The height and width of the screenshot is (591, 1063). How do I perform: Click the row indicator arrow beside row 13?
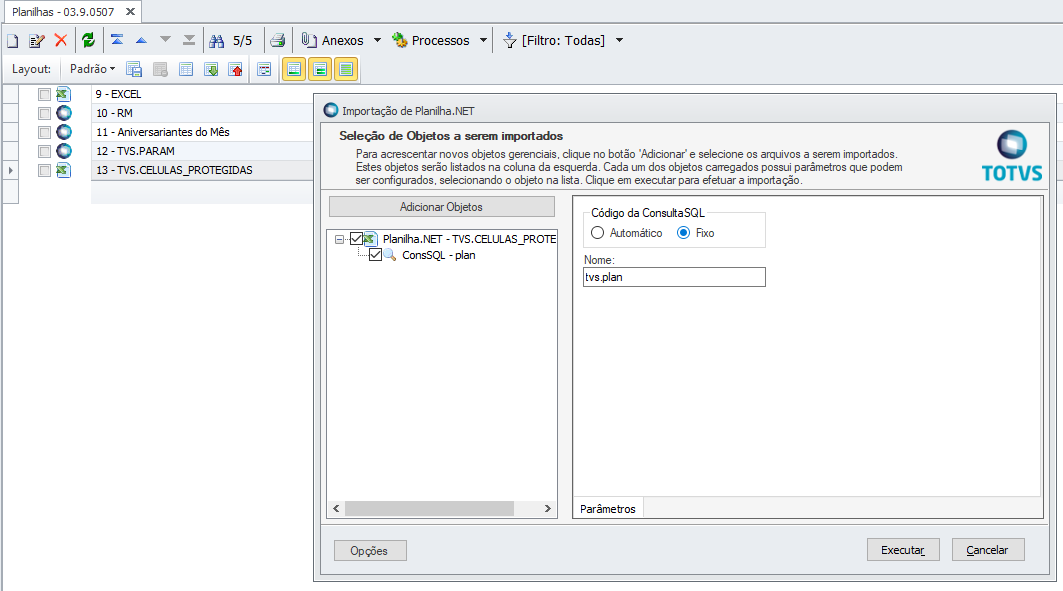(10, 170)
